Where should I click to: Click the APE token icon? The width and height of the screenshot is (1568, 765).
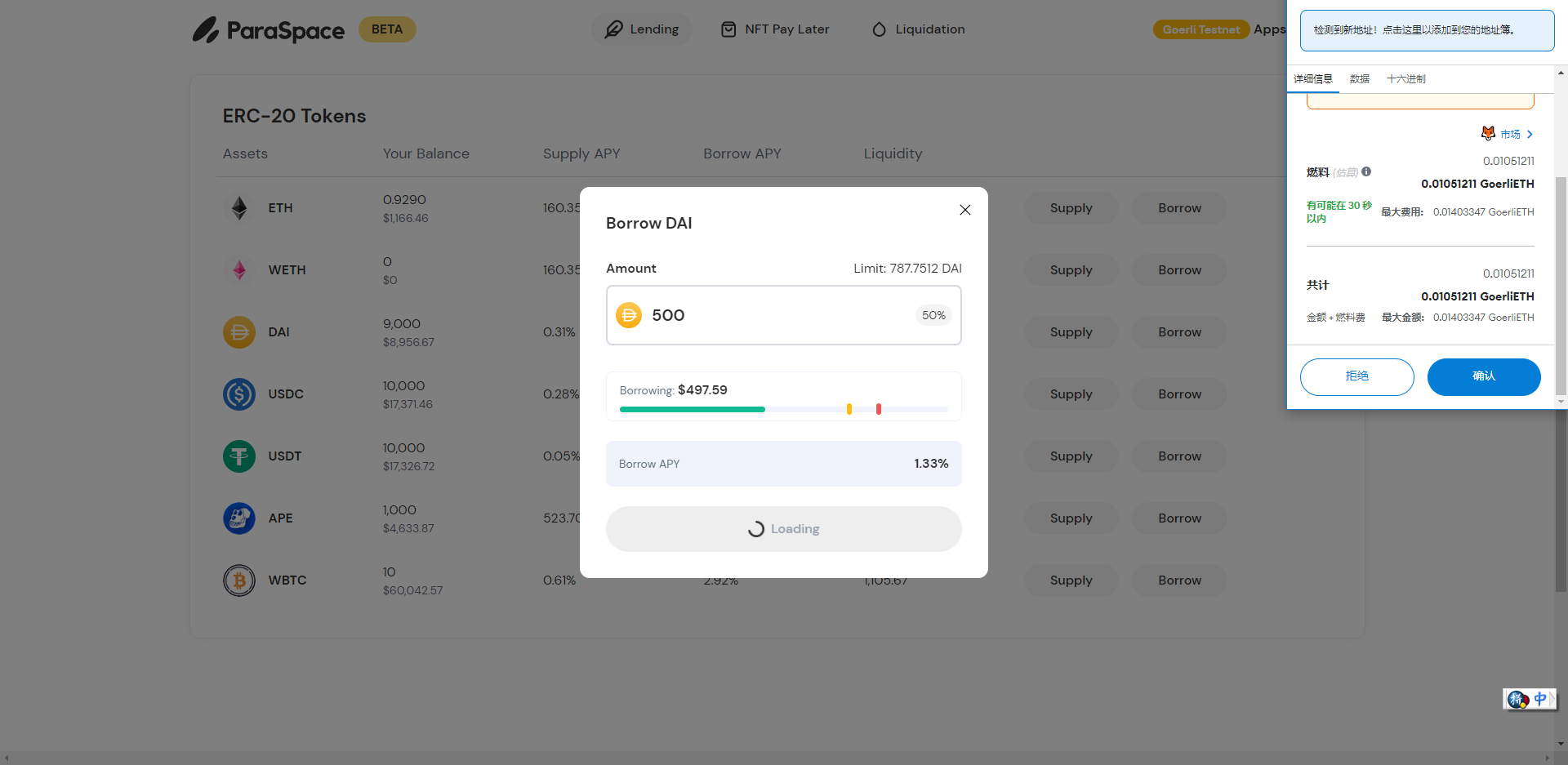tap(239, 518)
